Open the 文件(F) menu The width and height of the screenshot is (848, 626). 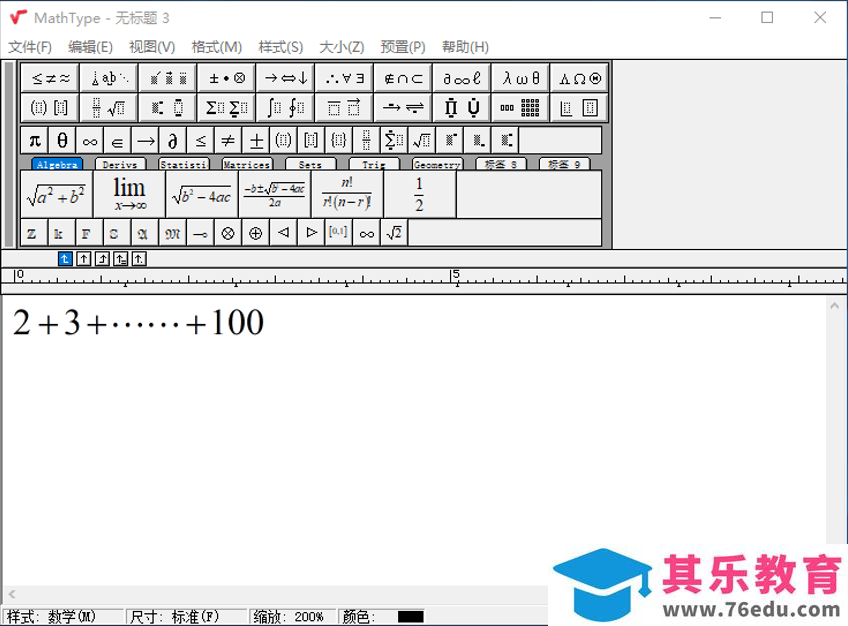click(30, 47)
